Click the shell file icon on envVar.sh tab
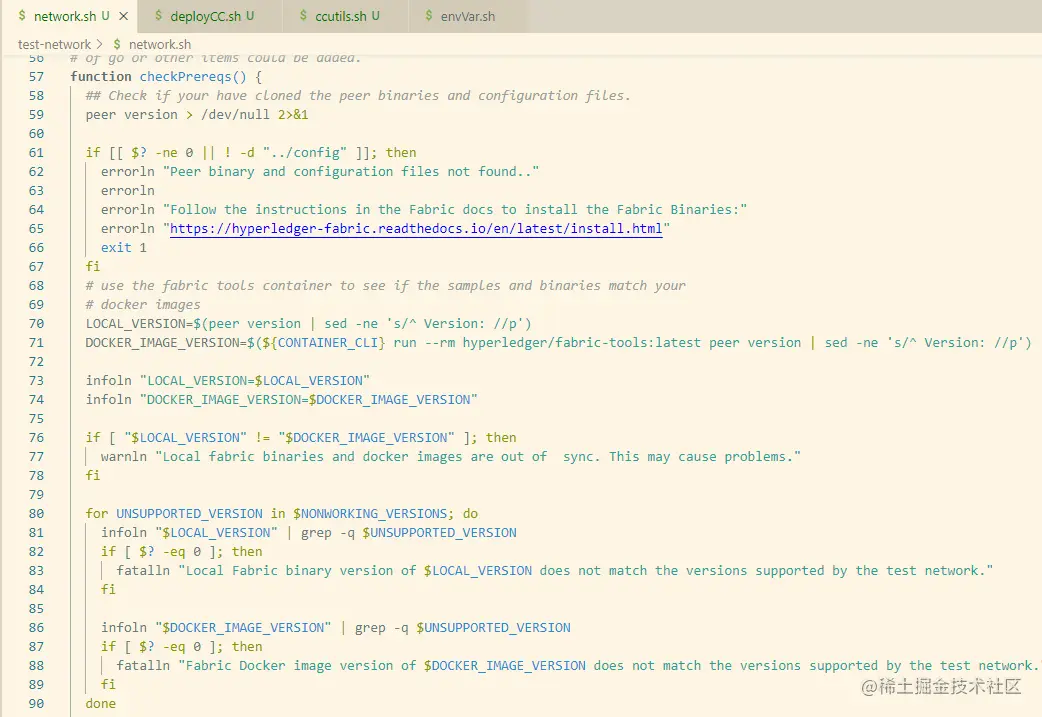 point(429,16)
